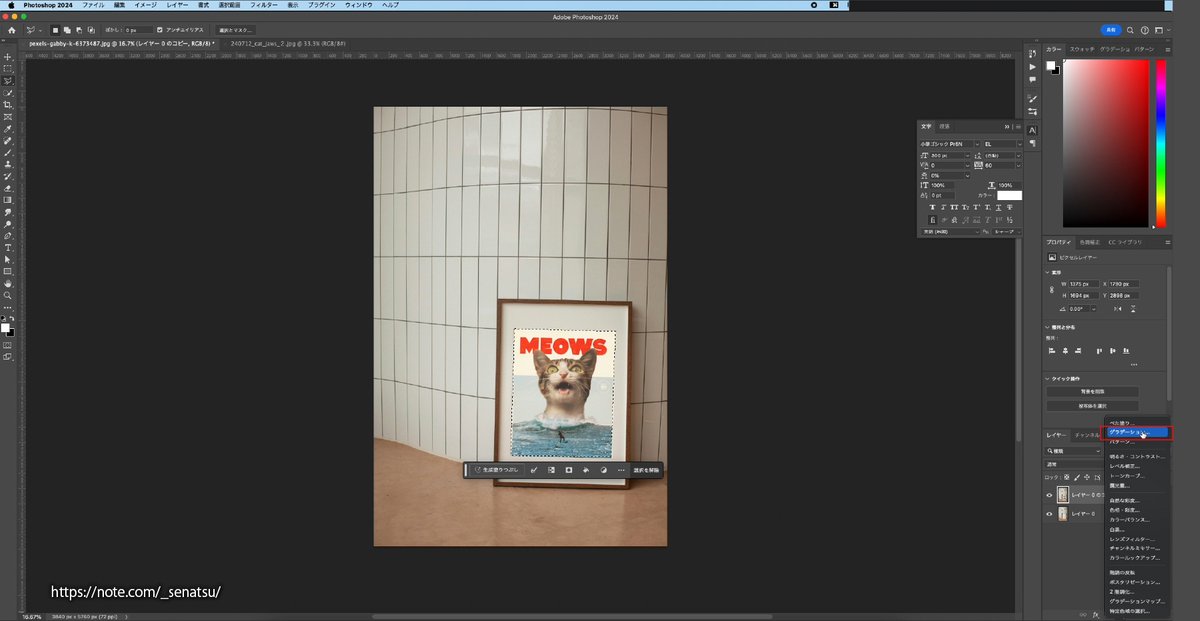Toggle the width-height link icon in Properties
The width and height of the screenshot is (1200, 621).
point(1051,290)
